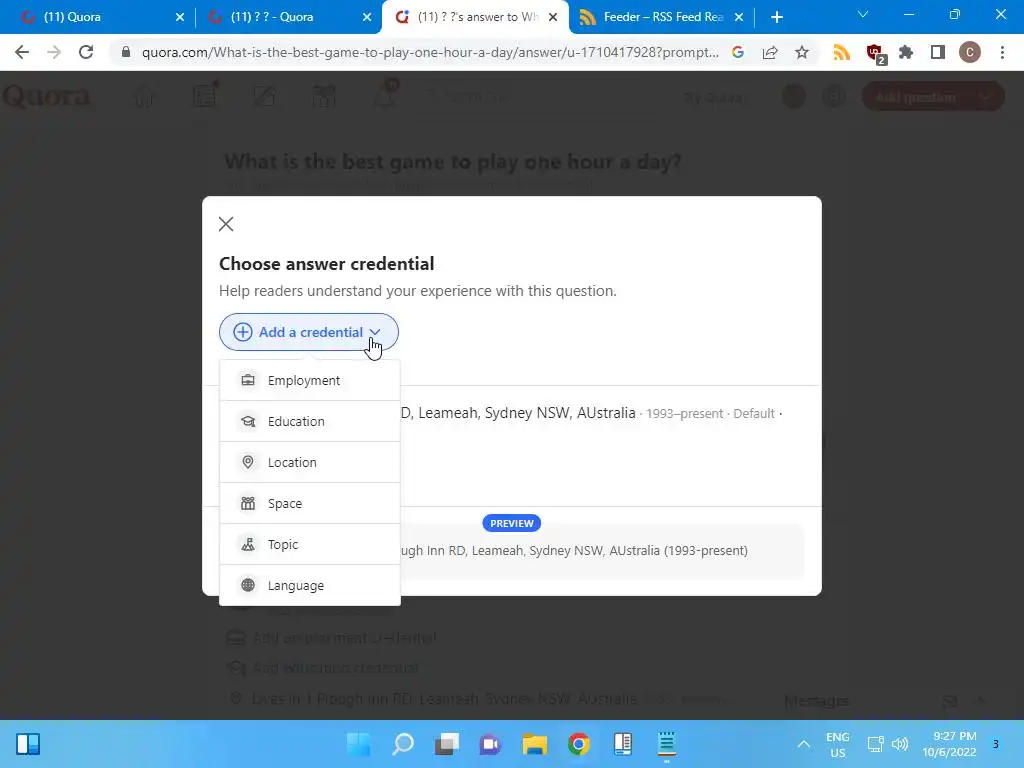Click the '1993–present' credential text
This screenshot has width=1024, height=768.
click(x=684, y=414)
